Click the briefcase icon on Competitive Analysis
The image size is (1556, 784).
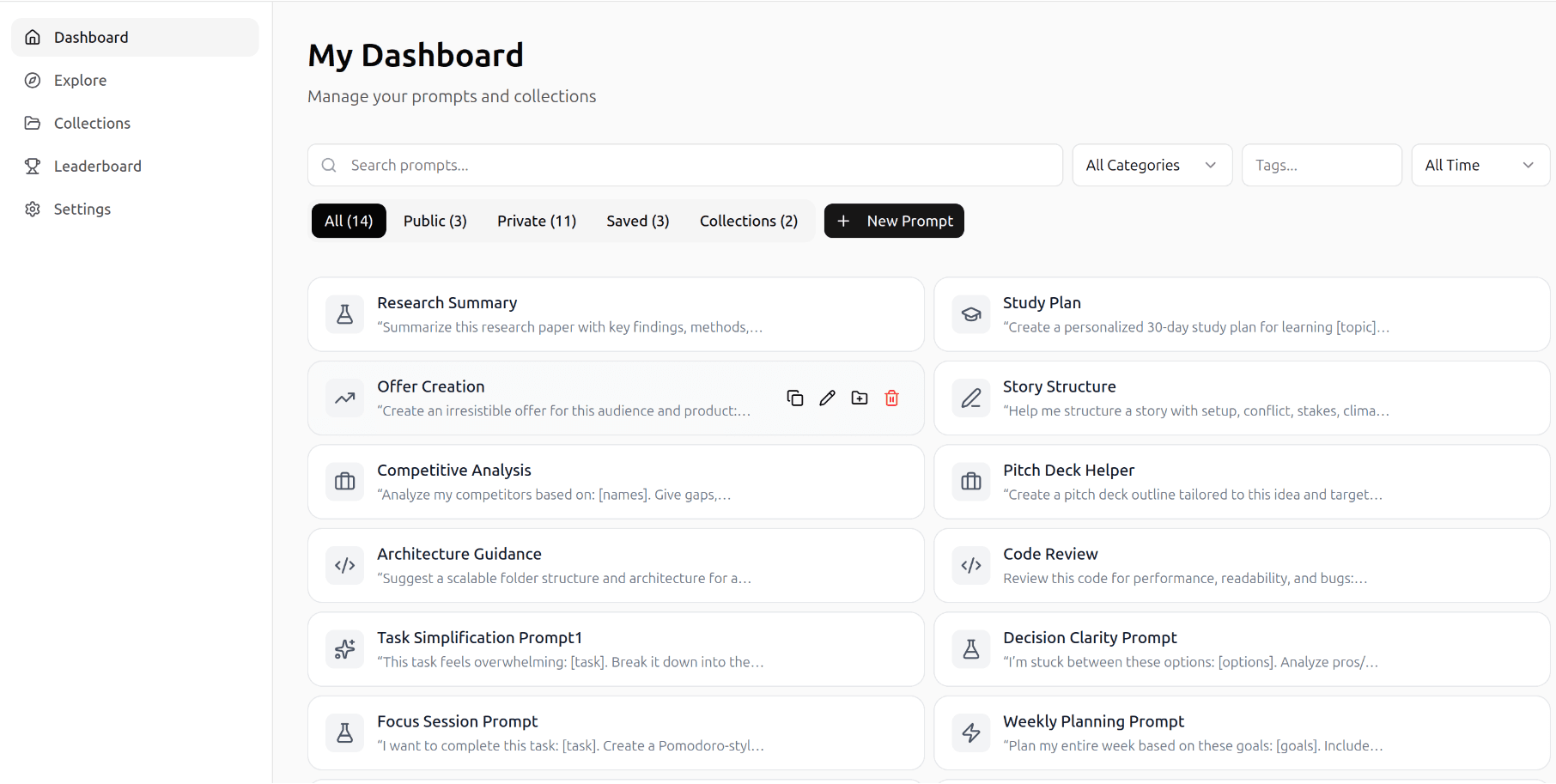point(344,482)
